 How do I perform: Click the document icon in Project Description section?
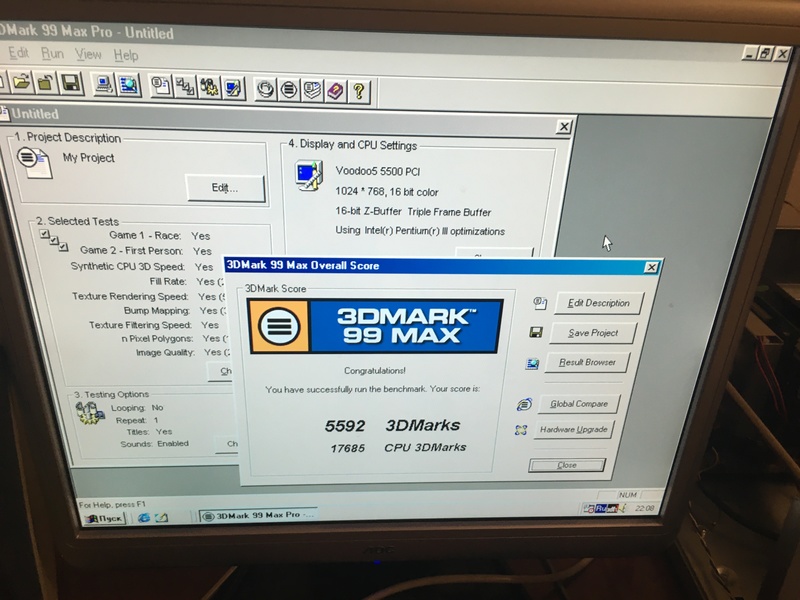pyautogui.click(x=34, y=162)
